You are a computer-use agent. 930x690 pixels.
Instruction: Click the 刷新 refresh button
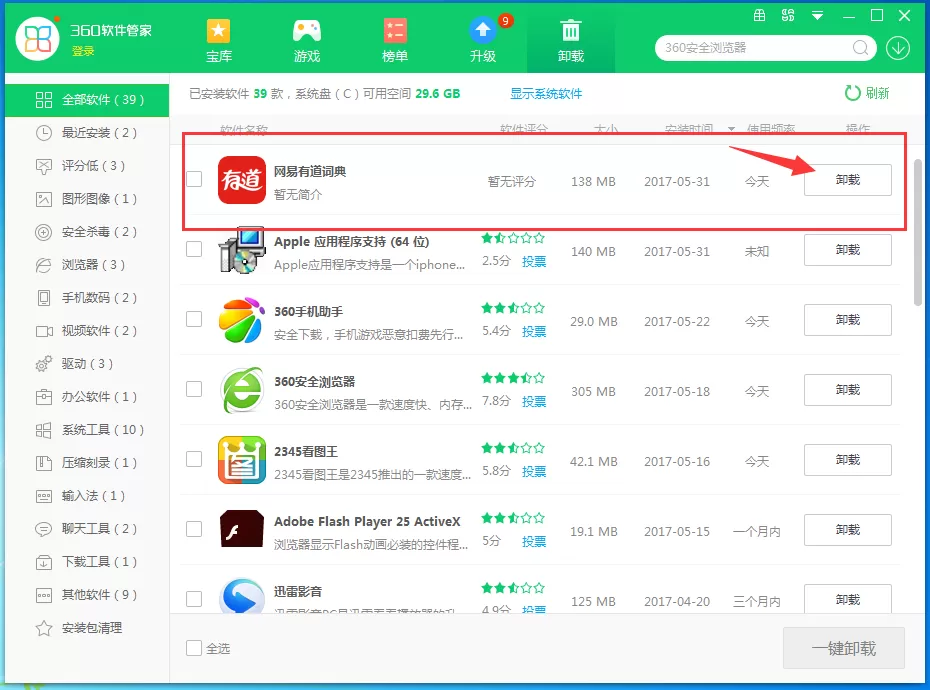(867, 93)
